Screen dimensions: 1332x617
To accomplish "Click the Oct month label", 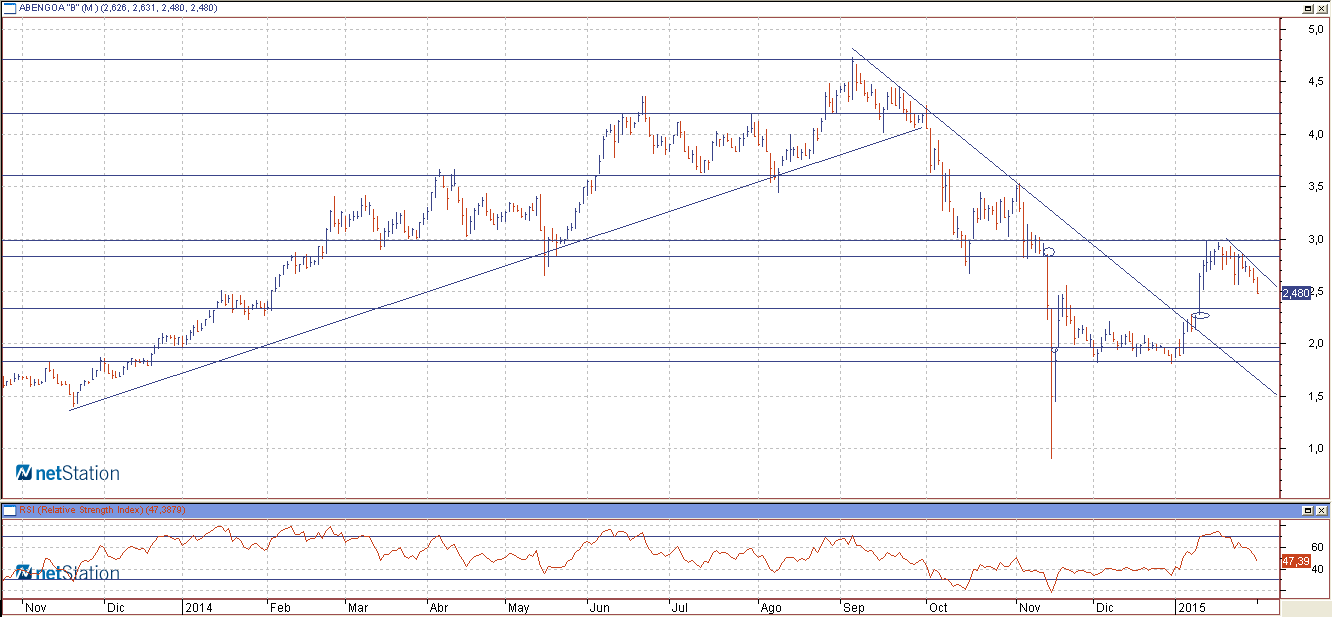I will click(937, 607).
